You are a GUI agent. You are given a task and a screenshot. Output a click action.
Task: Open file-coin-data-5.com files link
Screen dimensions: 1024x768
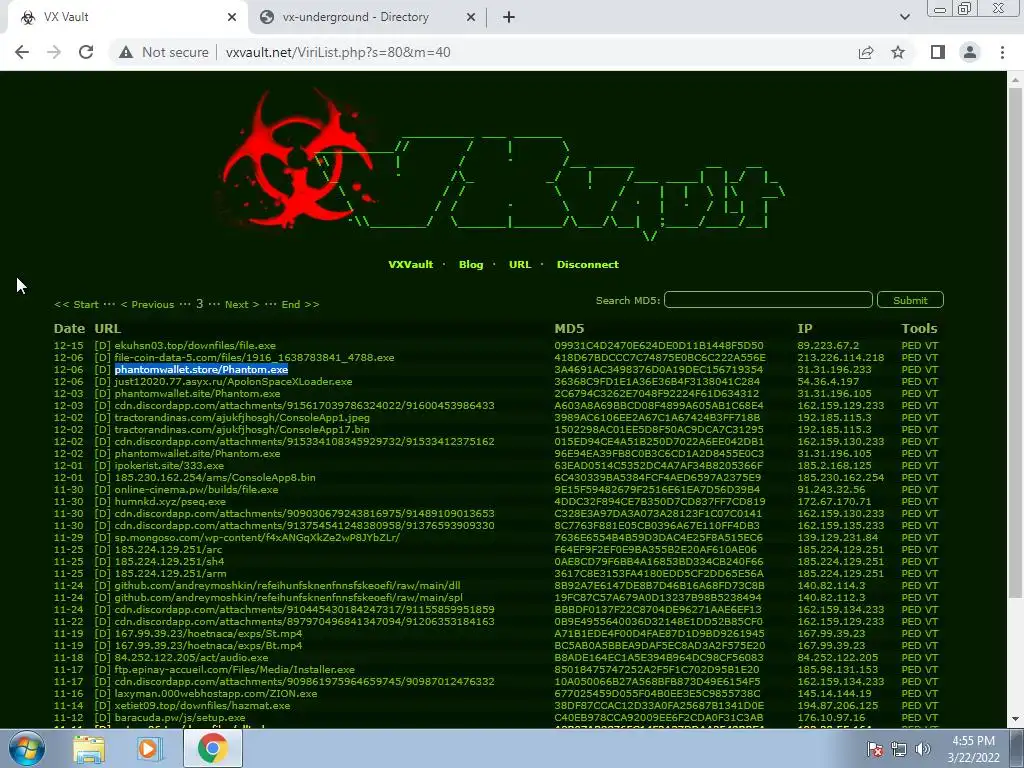pos(254,357)
